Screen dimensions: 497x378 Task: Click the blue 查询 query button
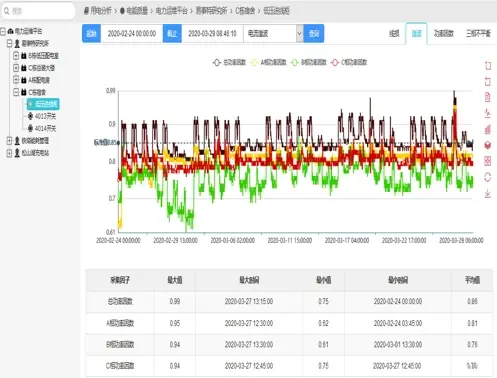pos(314,33)
